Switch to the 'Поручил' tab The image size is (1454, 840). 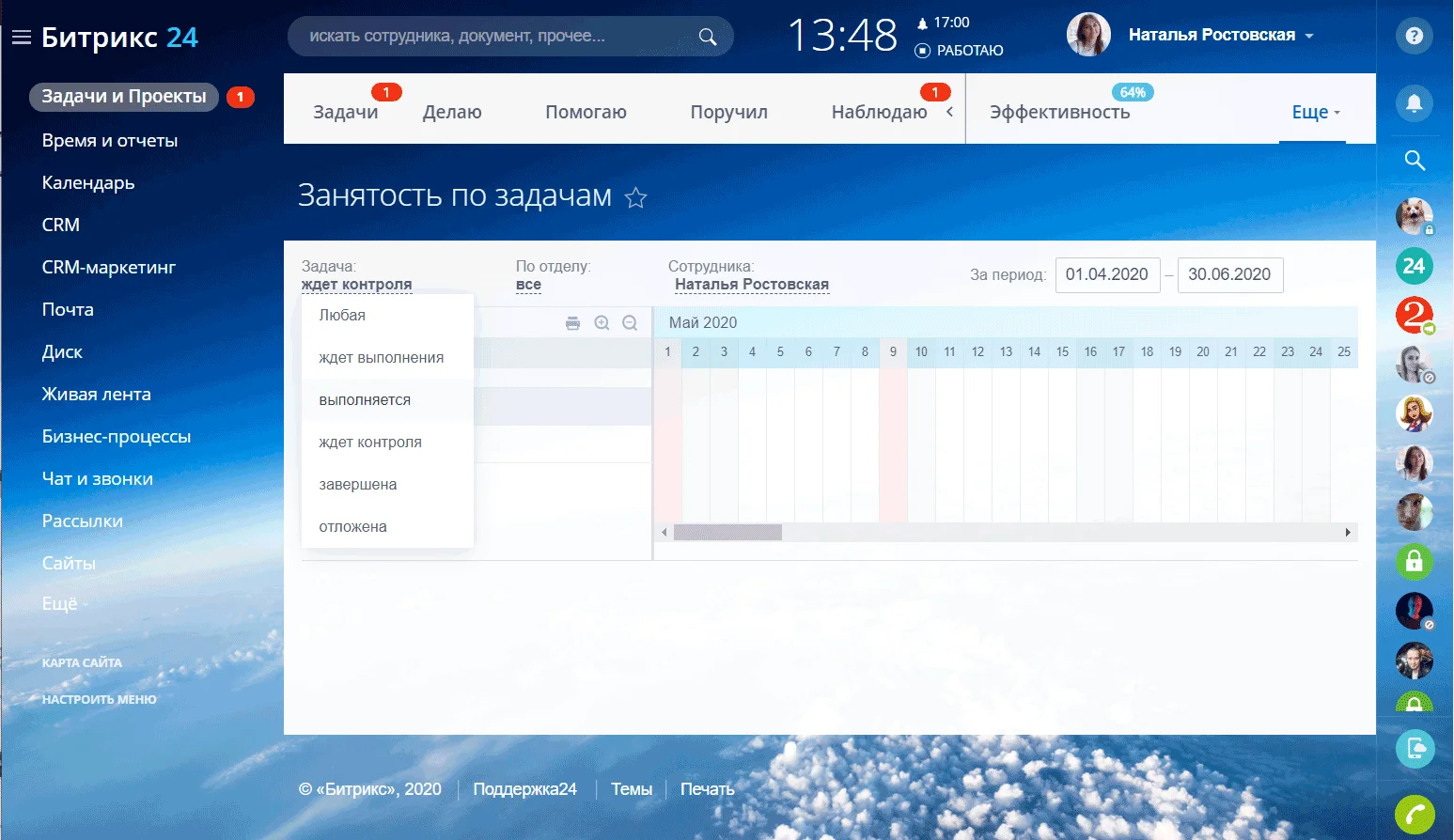[728, 113]
